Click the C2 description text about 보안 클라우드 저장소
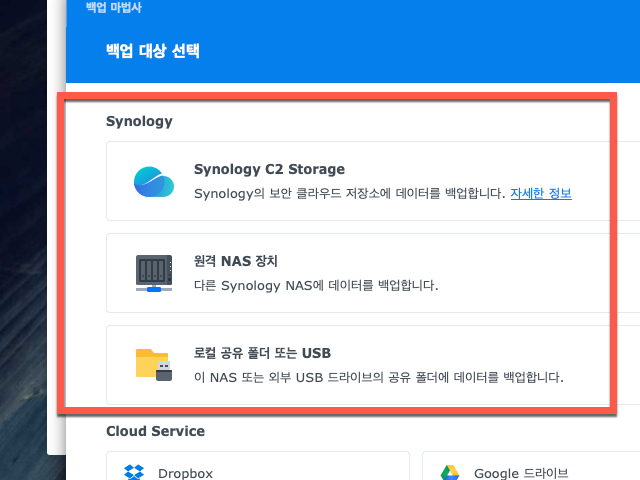This screenshot has height=480, width=640. pos(350,193)
